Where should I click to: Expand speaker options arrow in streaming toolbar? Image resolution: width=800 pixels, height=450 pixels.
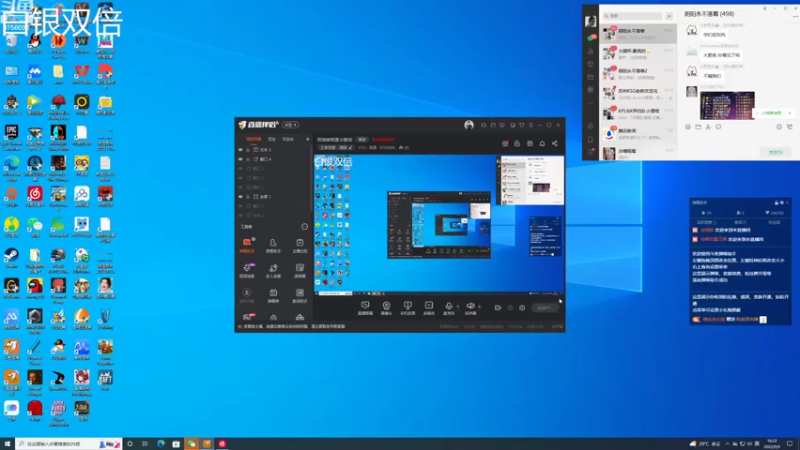[479, 307]
